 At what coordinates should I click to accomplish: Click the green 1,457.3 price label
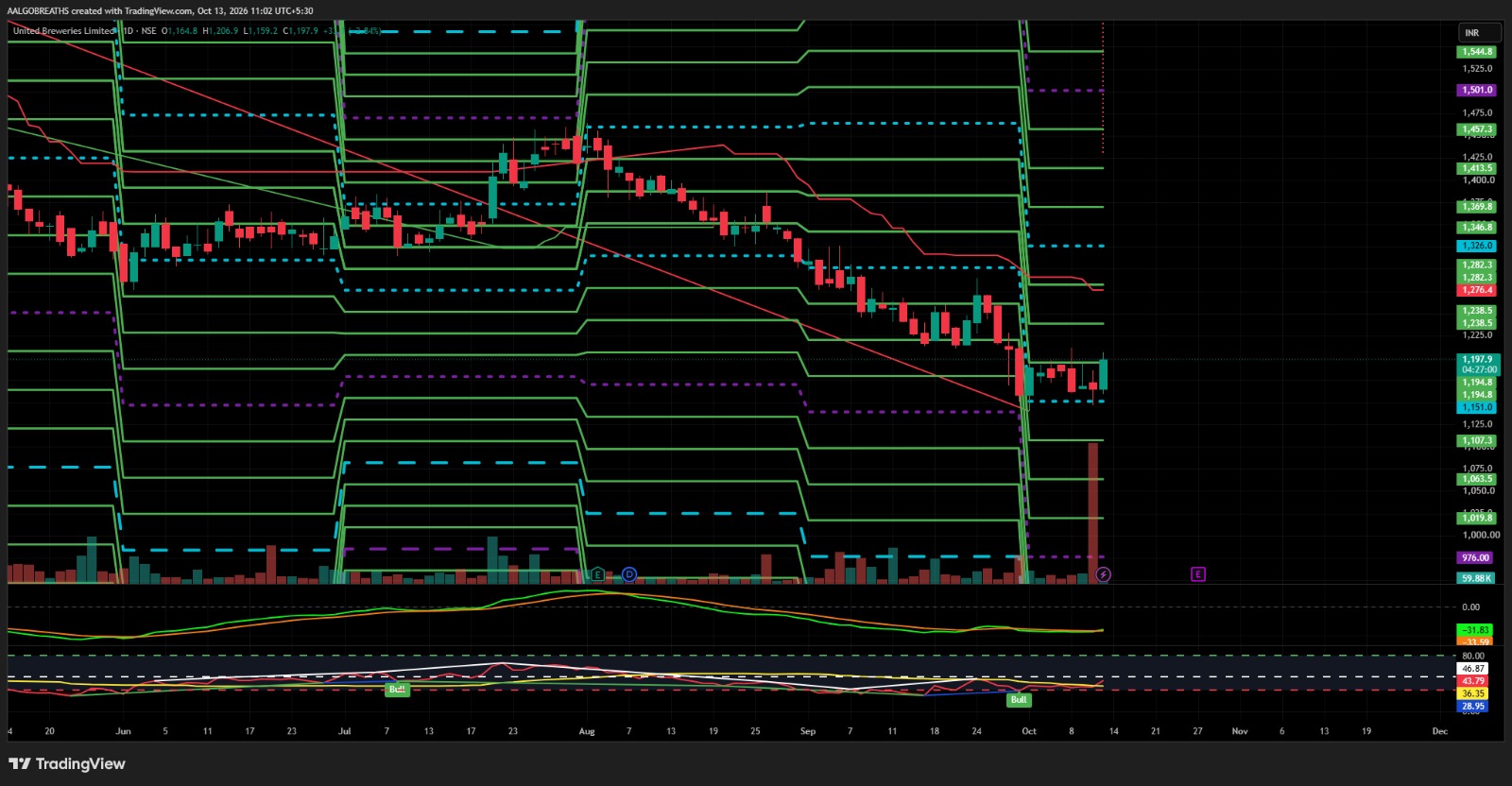point(1477,129)
